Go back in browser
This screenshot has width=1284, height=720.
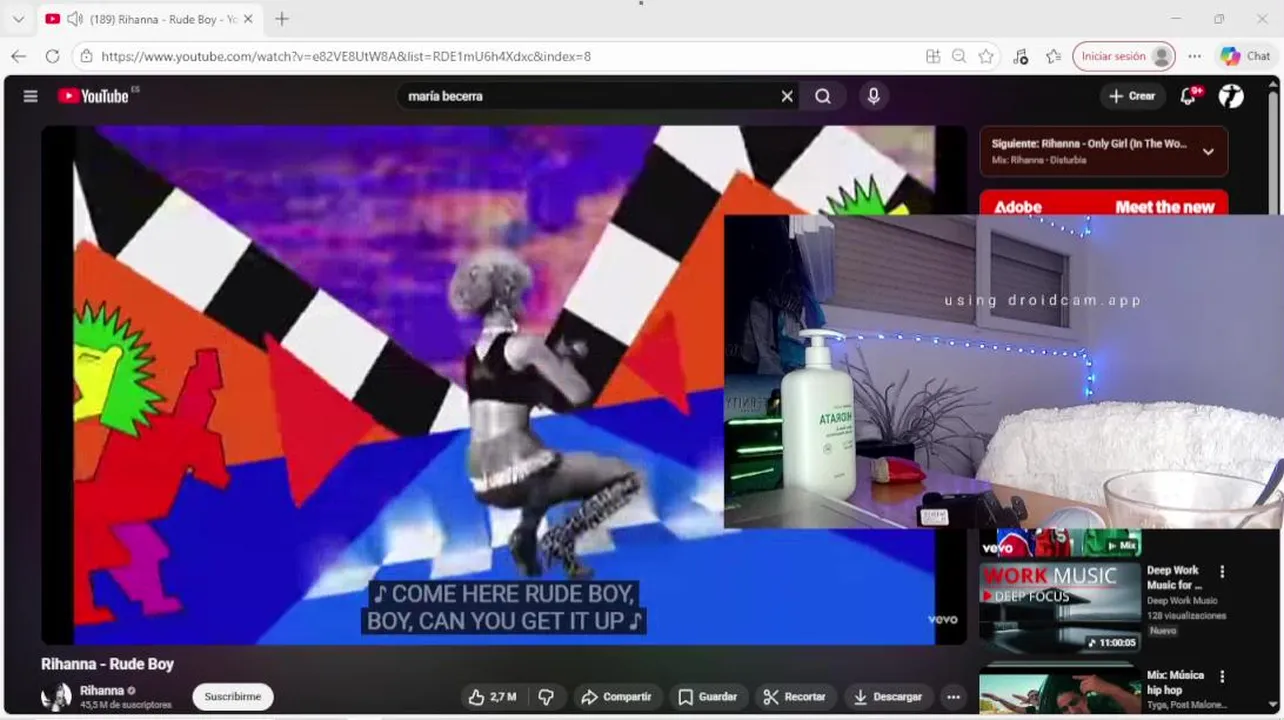18,56
